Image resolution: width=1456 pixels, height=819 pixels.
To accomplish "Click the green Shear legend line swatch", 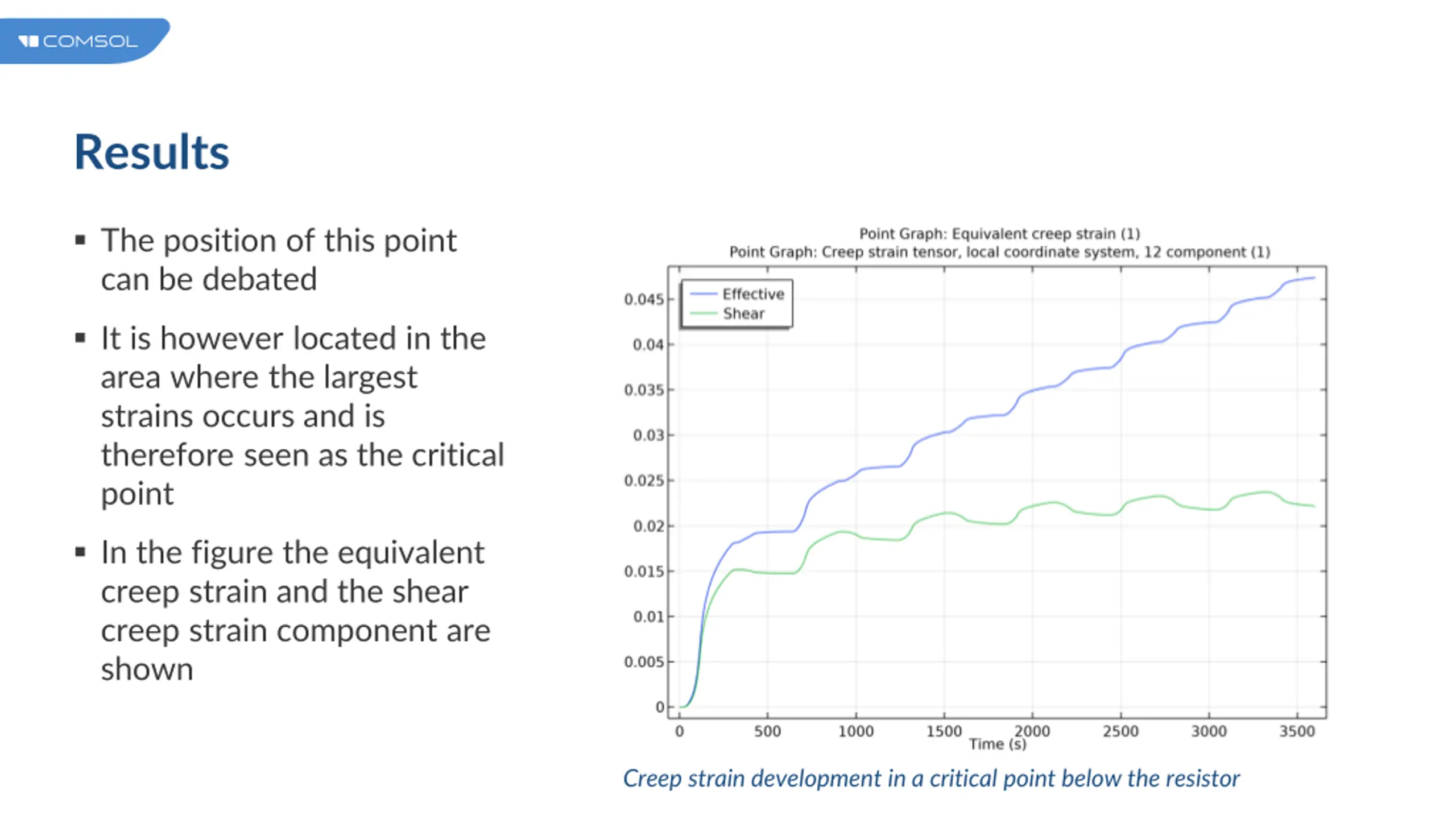I will point(703,313).
